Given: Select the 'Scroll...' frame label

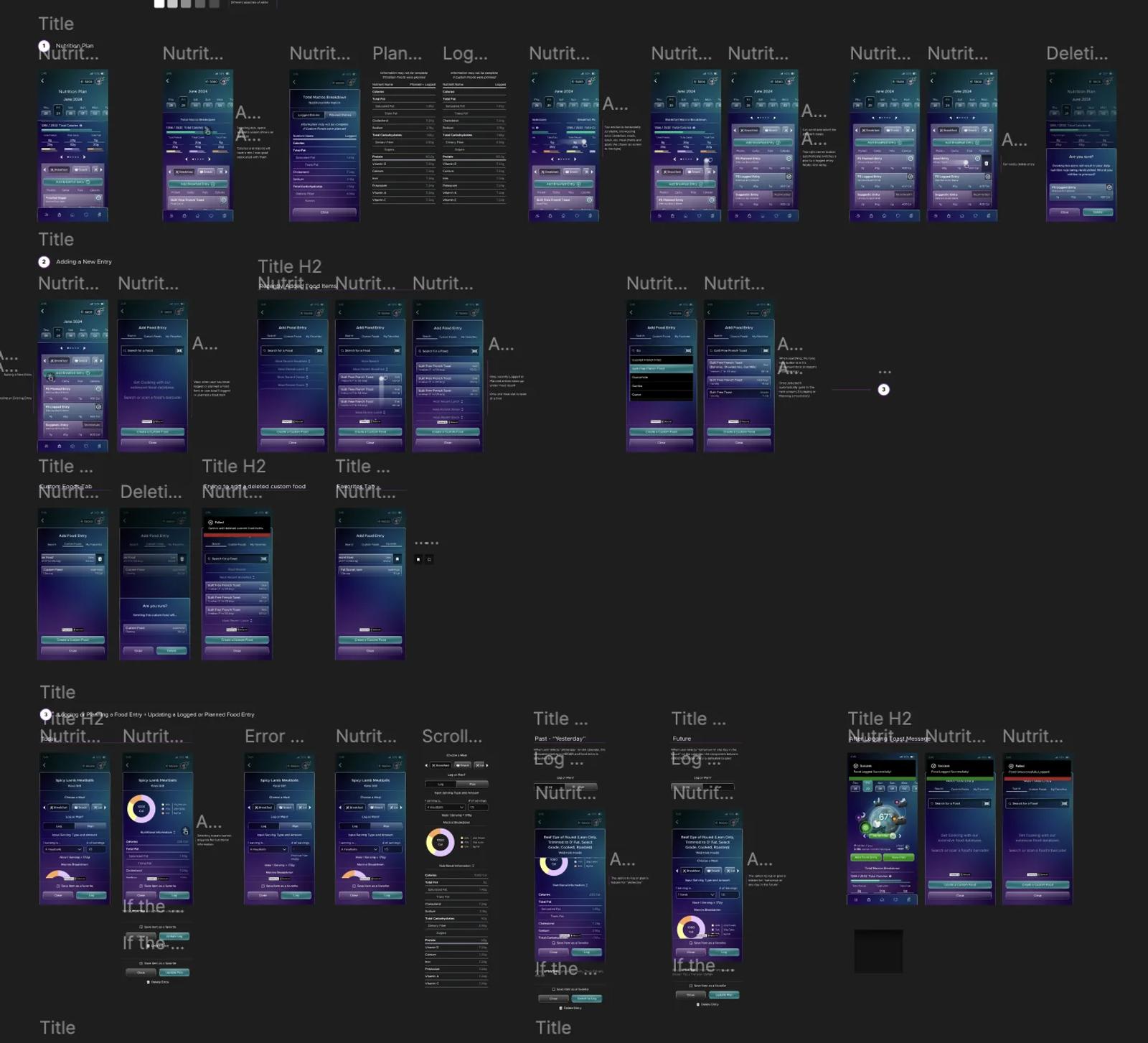Looking at the screenshot, I should click(x=452, y=736).
